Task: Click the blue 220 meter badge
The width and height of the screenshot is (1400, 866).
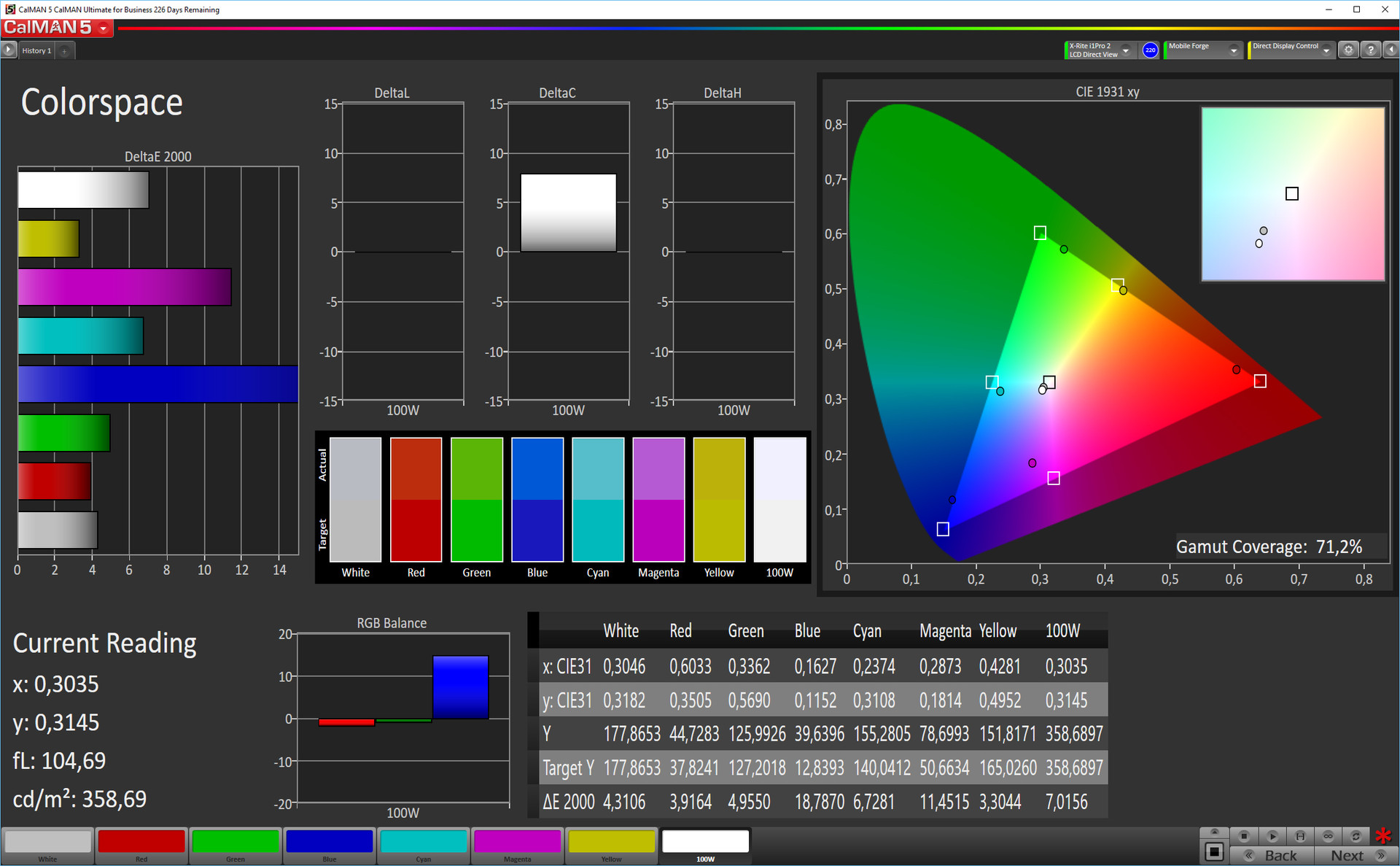Action: tap(1150, 50)
